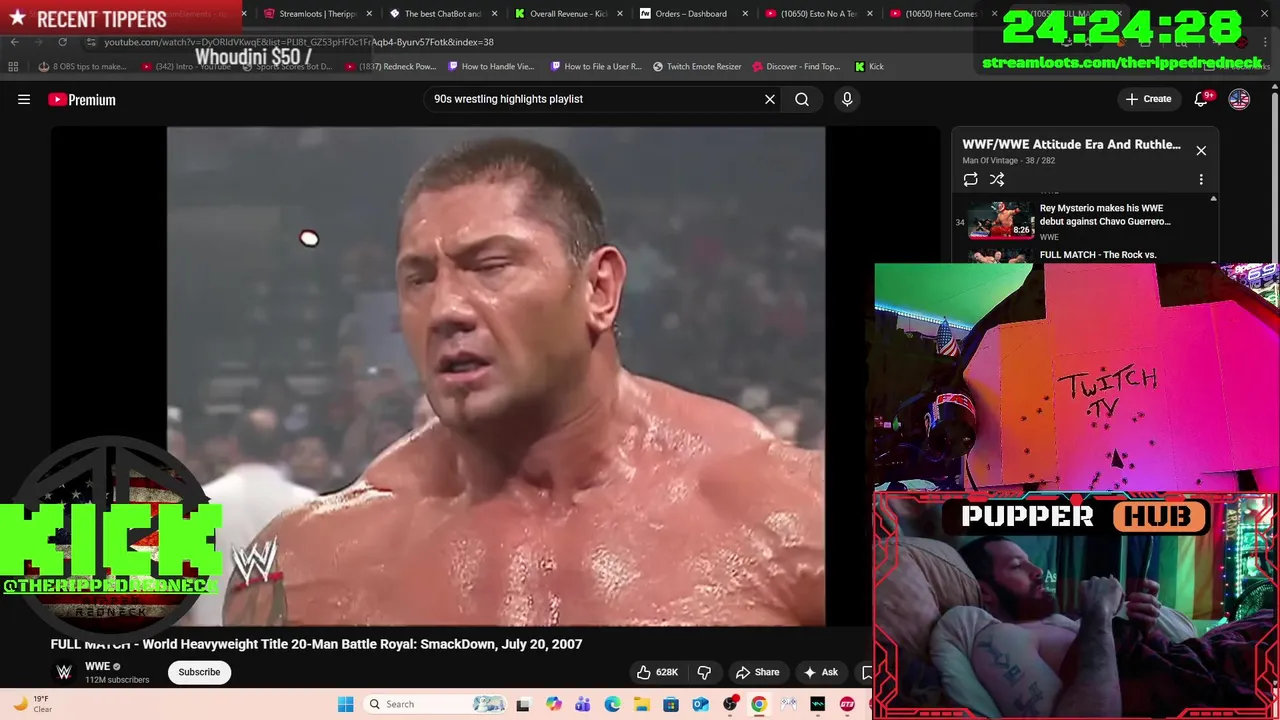This screenshot has height=720, width=1280.
Task: Open the Create menu button
Action: pos(1148,99)
